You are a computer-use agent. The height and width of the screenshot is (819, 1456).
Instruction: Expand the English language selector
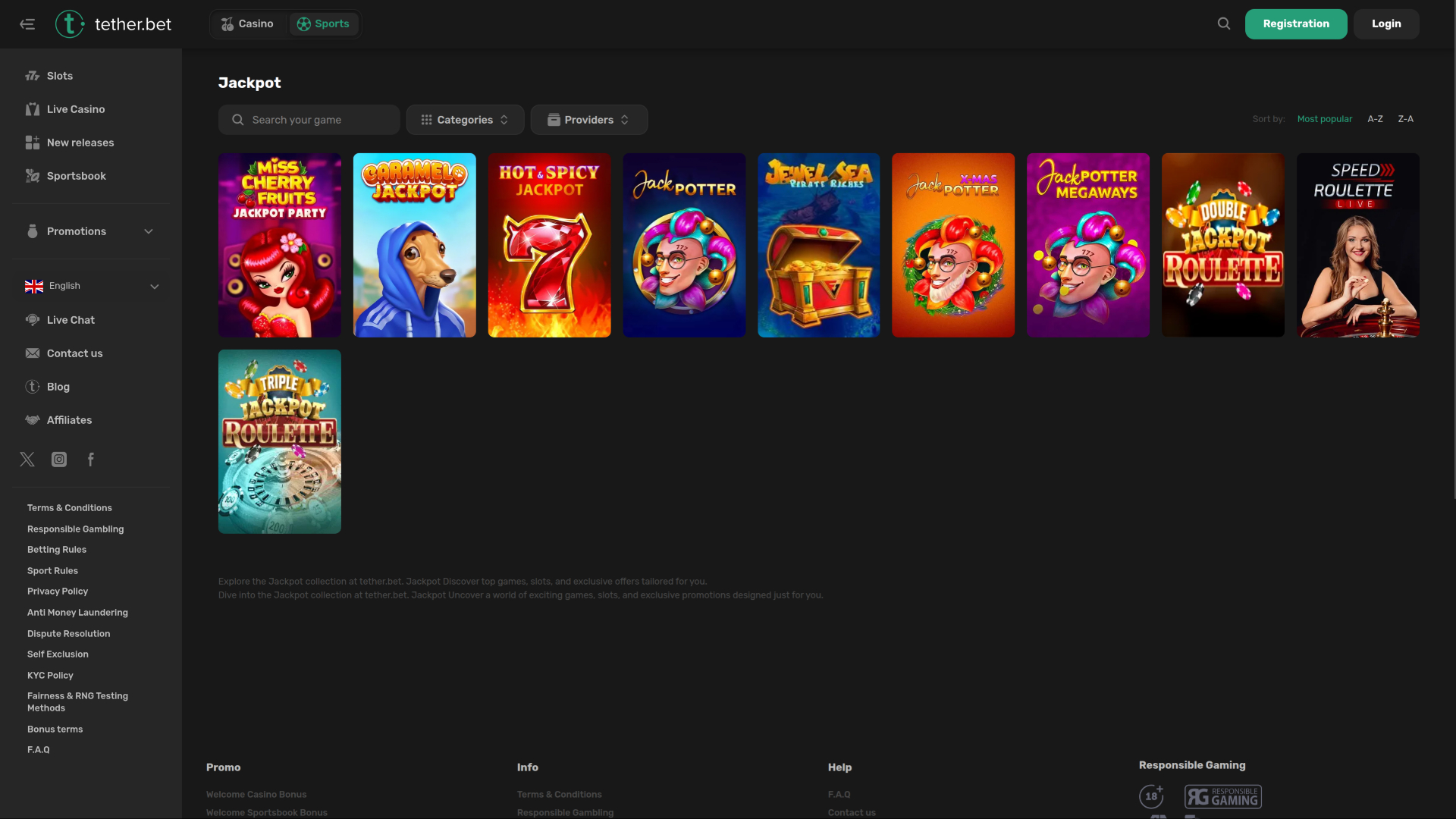click(91, 286)
